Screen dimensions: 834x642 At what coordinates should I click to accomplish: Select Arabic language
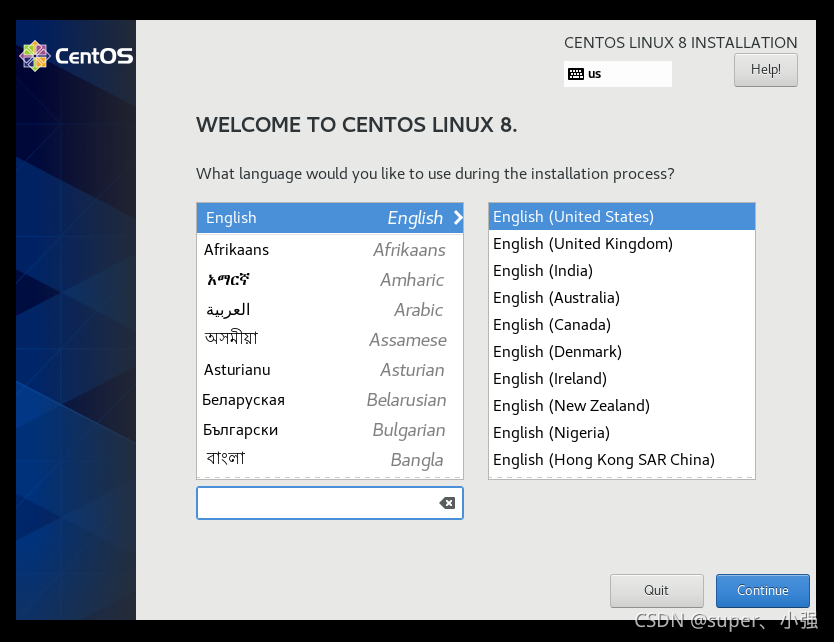click(x=330, y=310)
